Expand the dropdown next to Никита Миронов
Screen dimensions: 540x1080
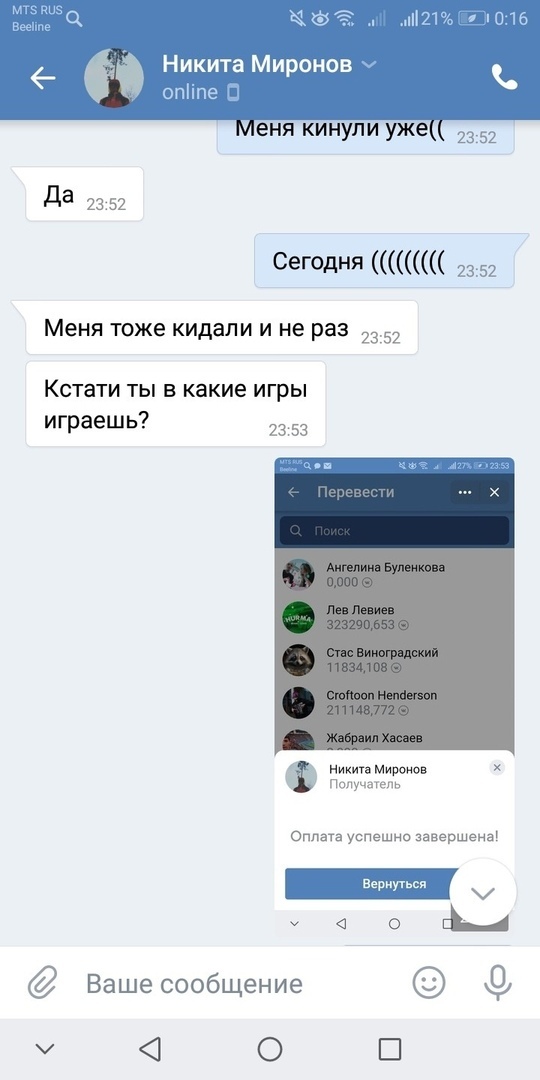pyautogui.click(x=369, y=65)
